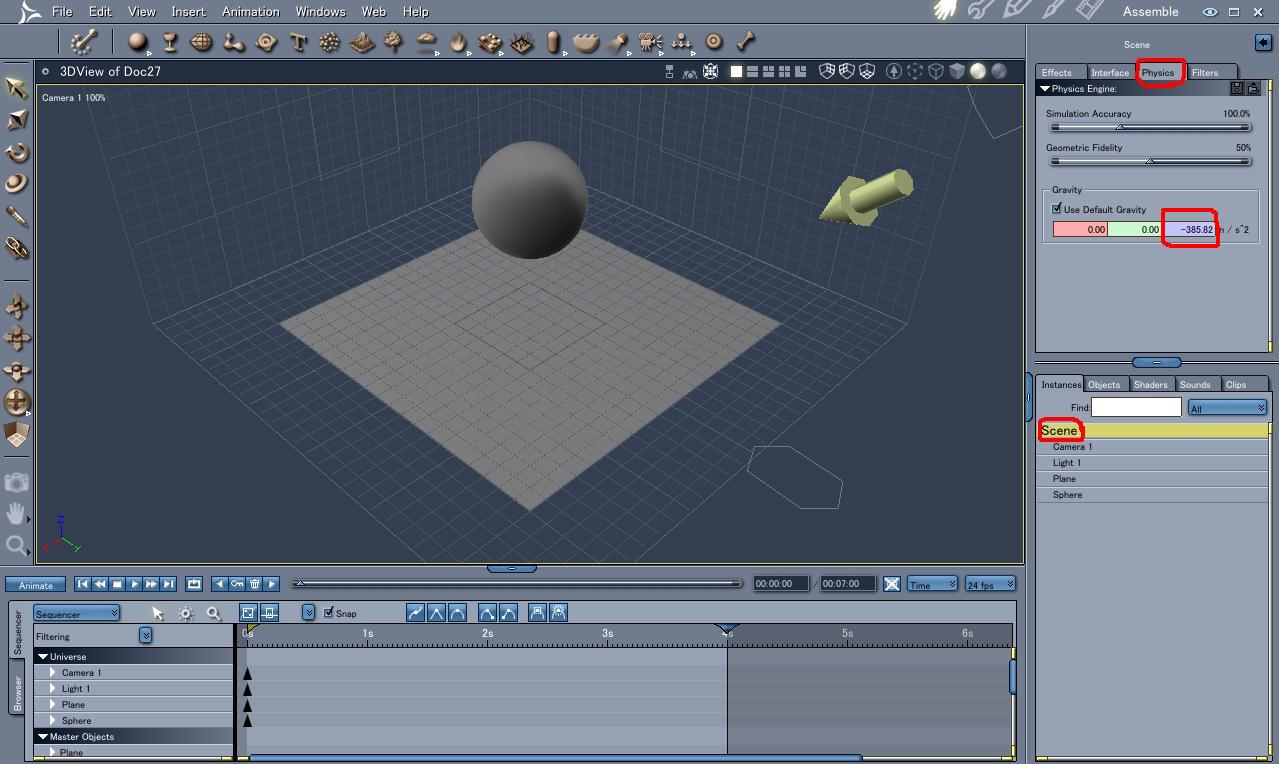Click the target helper object icon
The width and height of the screenshot is (1279, 764).
point(714,42)
